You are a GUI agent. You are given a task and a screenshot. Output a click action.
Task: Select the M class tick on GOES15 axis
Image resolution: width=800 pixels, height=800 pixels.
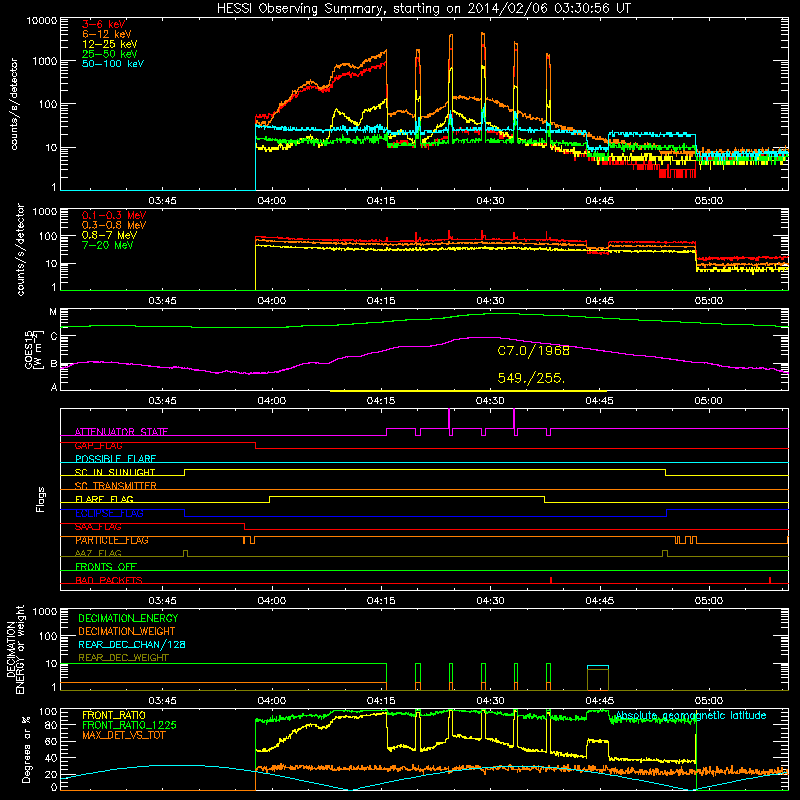pyautogui.click(x=53, y=312)
